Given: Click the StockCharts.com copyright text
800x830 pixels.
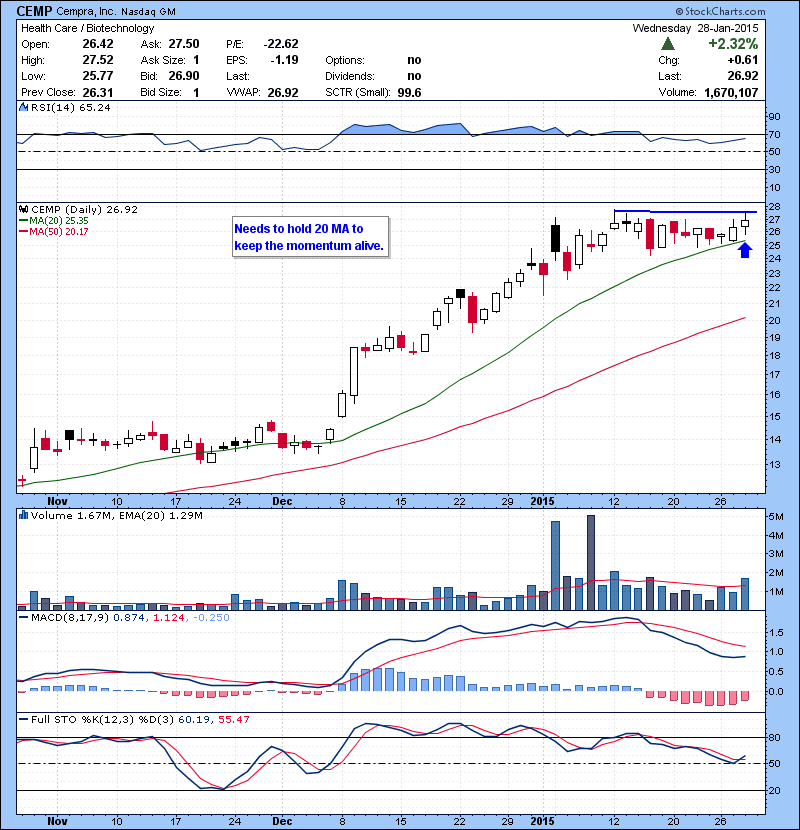Looking at the screenshot, I should [721, 11].
